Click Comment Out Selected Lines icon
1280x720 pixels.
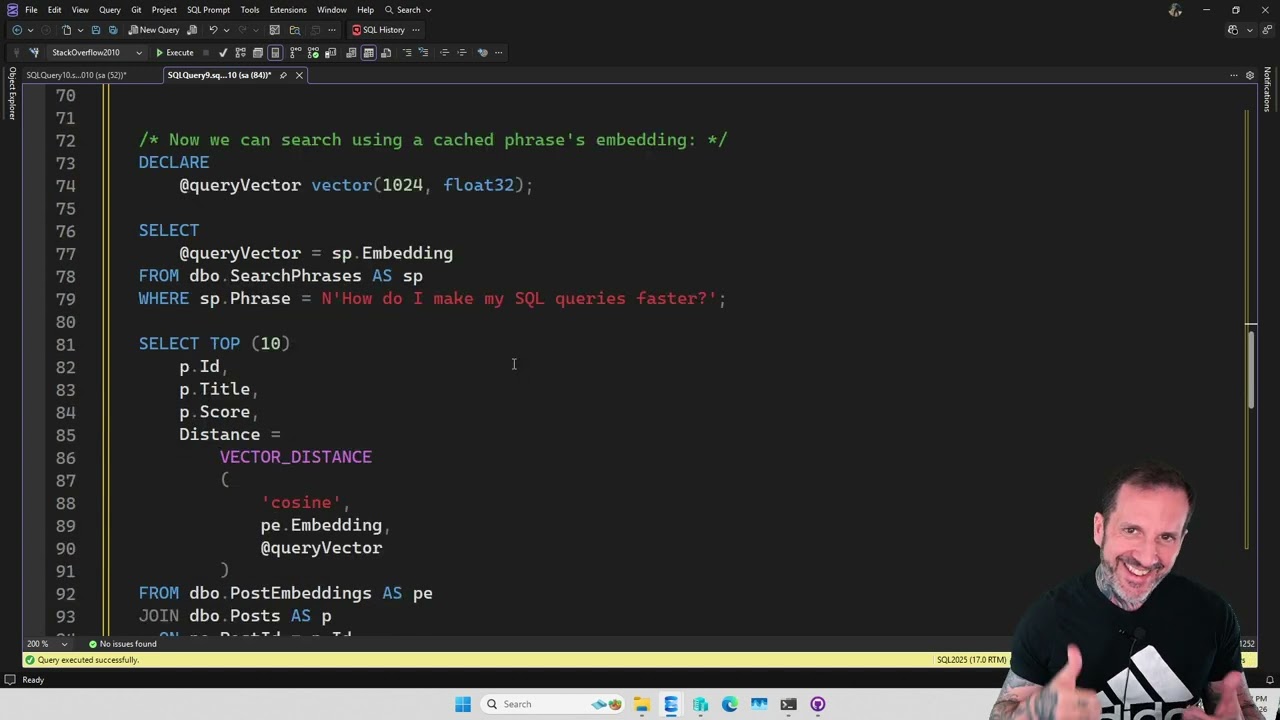coord(407,53)
